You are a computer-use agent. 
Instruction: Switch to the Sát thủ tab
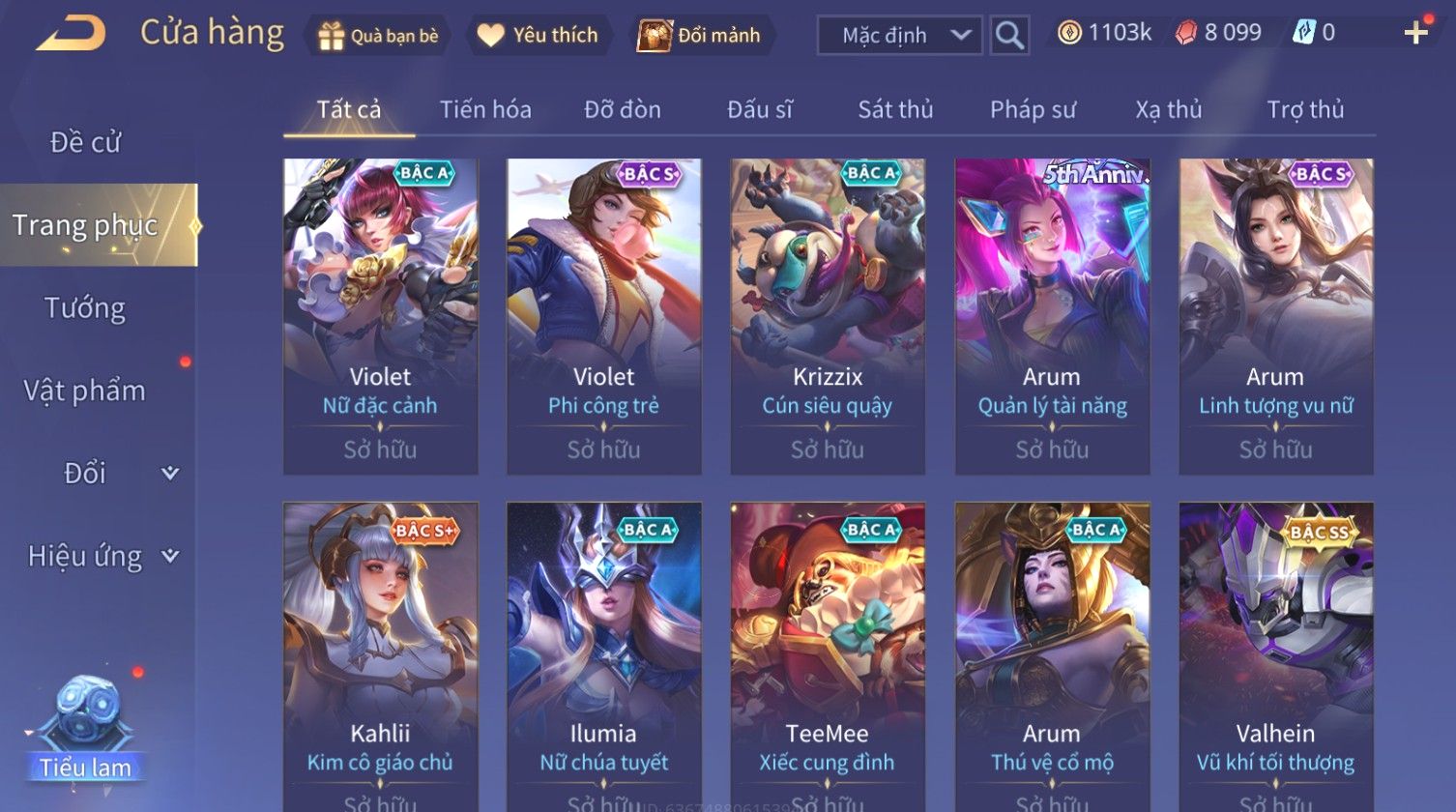click(x=895, y=110)
